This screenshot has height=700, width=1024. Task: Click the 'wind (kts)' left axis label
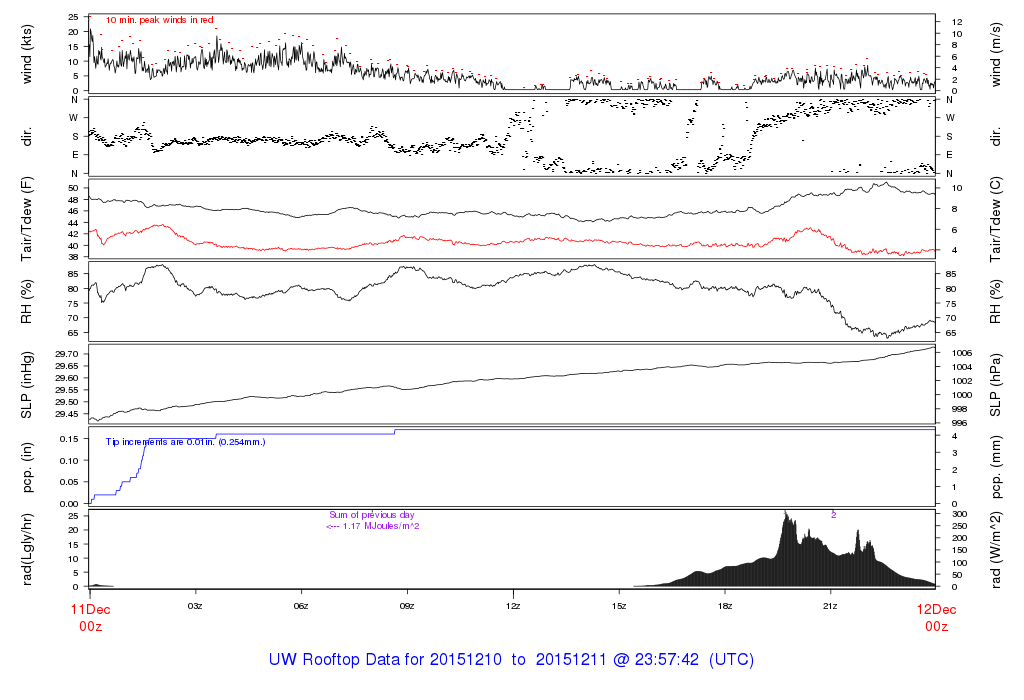27,55
